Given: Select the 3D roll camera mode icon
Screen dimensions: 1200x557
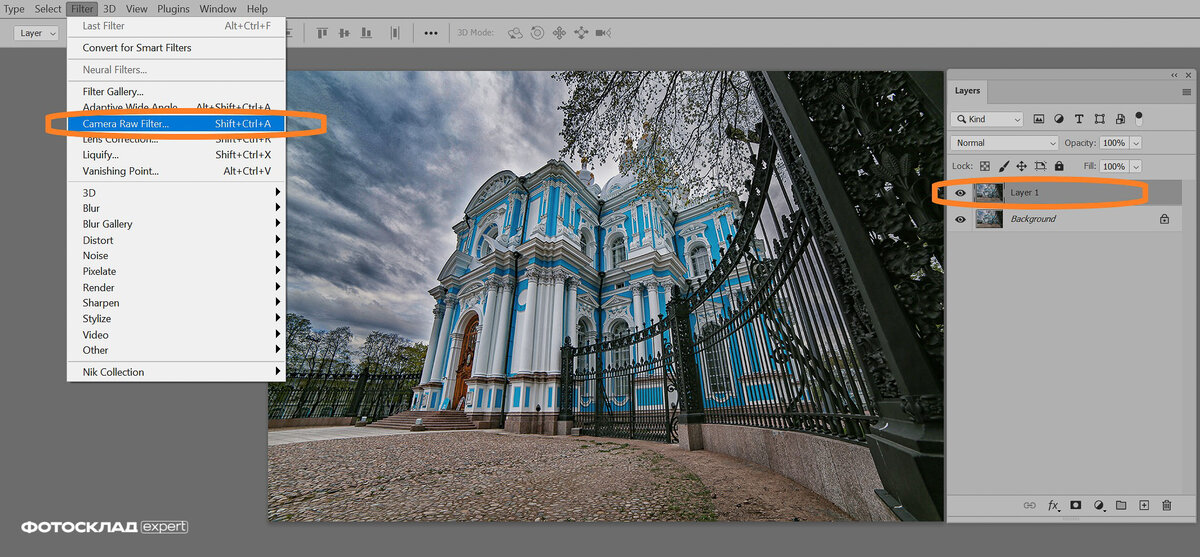Looking at the screenshot, I should [x=538, y=33].
